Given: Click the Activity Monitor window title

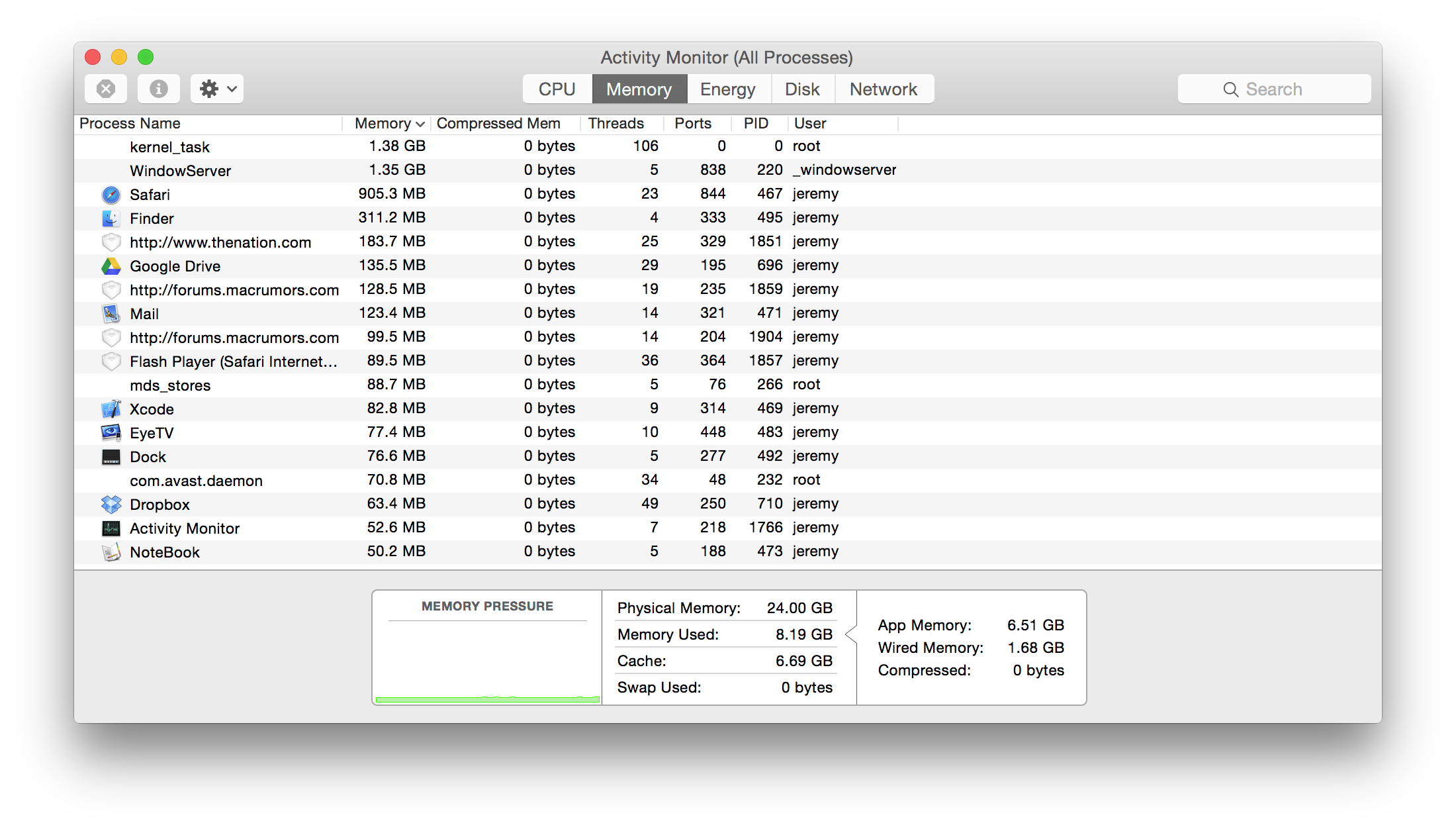Looking at the screenshot, I should coord(727,58).
